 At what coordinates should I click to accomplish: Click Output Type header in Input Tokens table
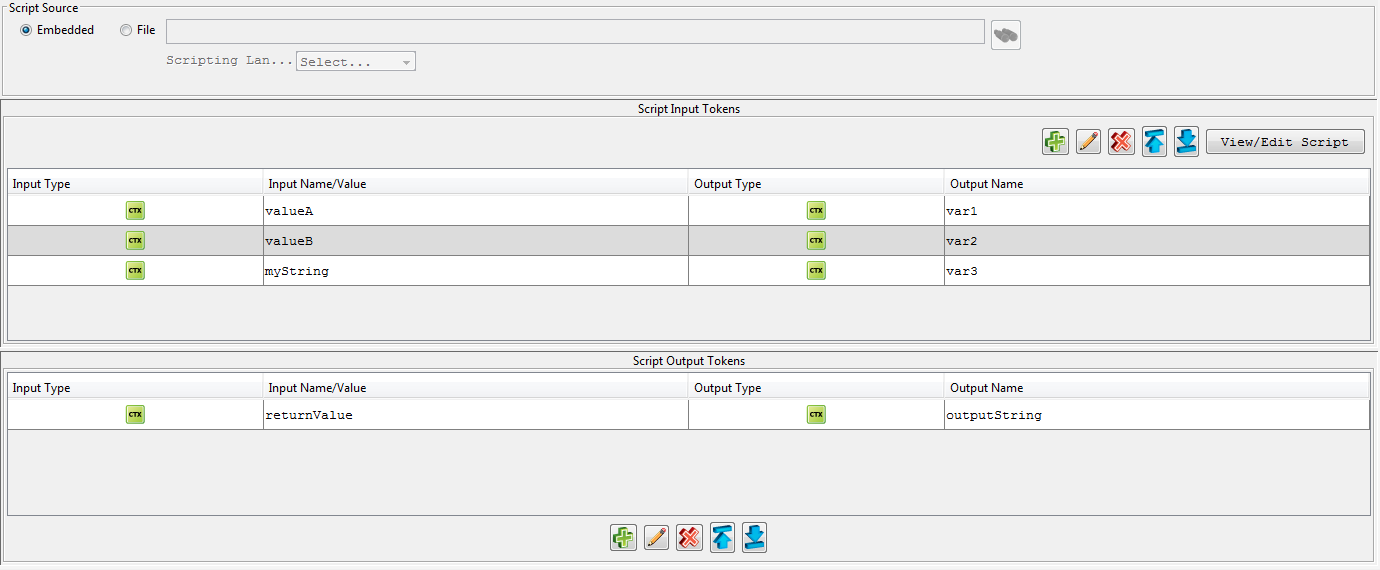[x=816, y=183]
